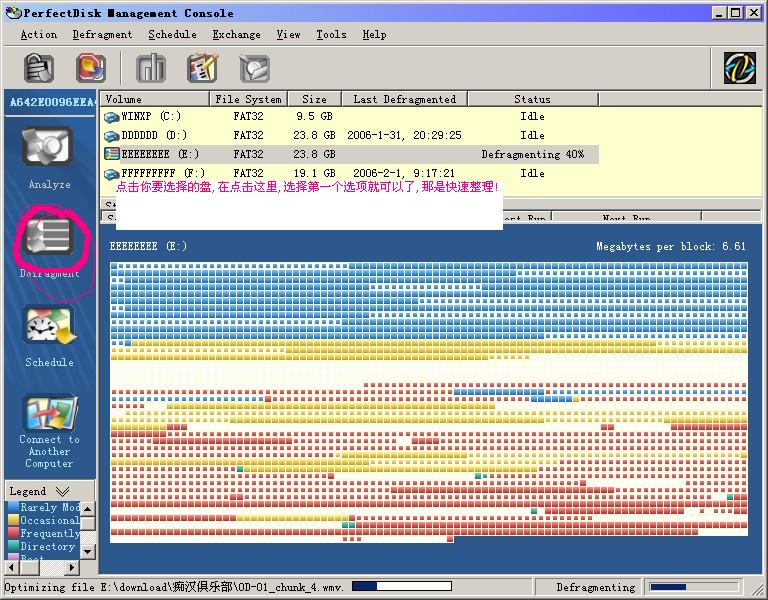Sort by Last Defragmented column header

[x=404, y=99]
